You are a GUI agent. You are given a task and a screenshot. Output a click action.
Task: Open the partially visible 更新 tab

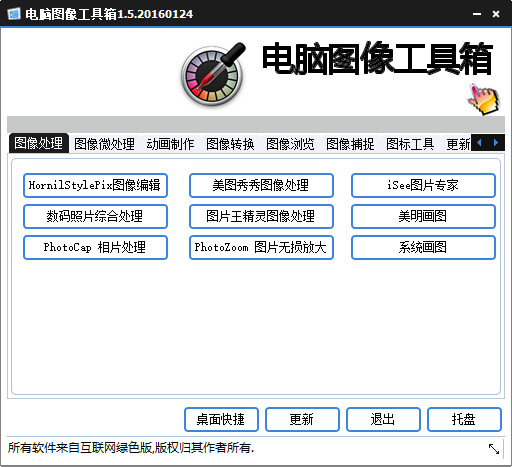[458, 144]
